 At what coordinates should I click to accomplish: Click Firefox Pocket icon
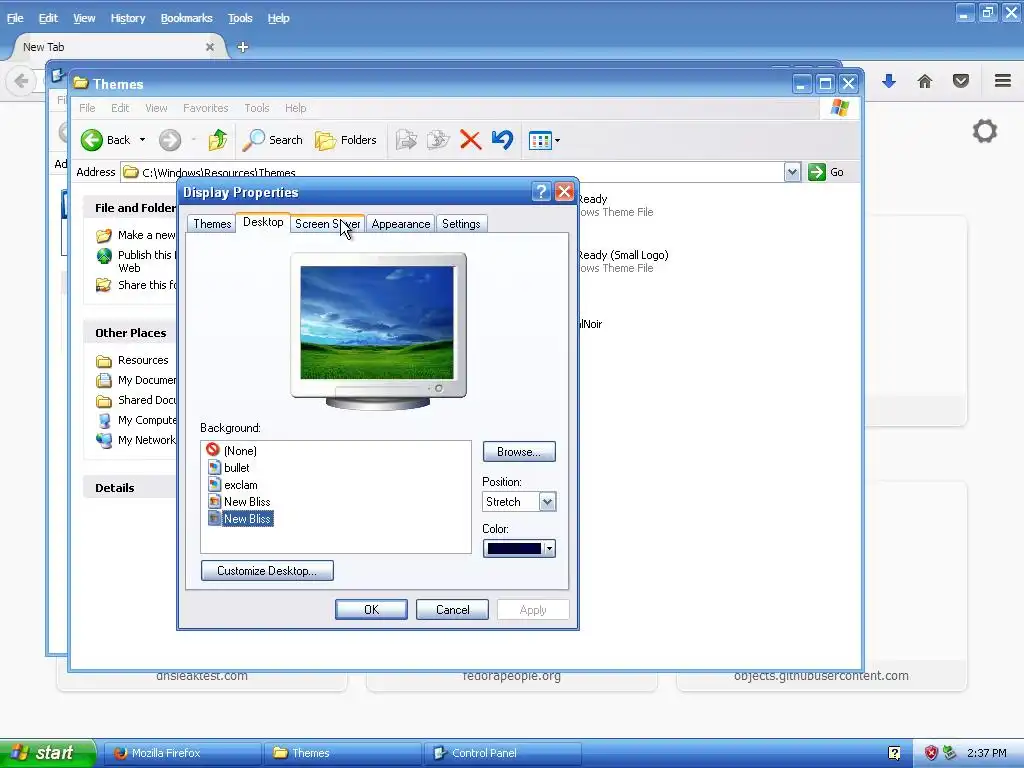click(x=961, y=81)
